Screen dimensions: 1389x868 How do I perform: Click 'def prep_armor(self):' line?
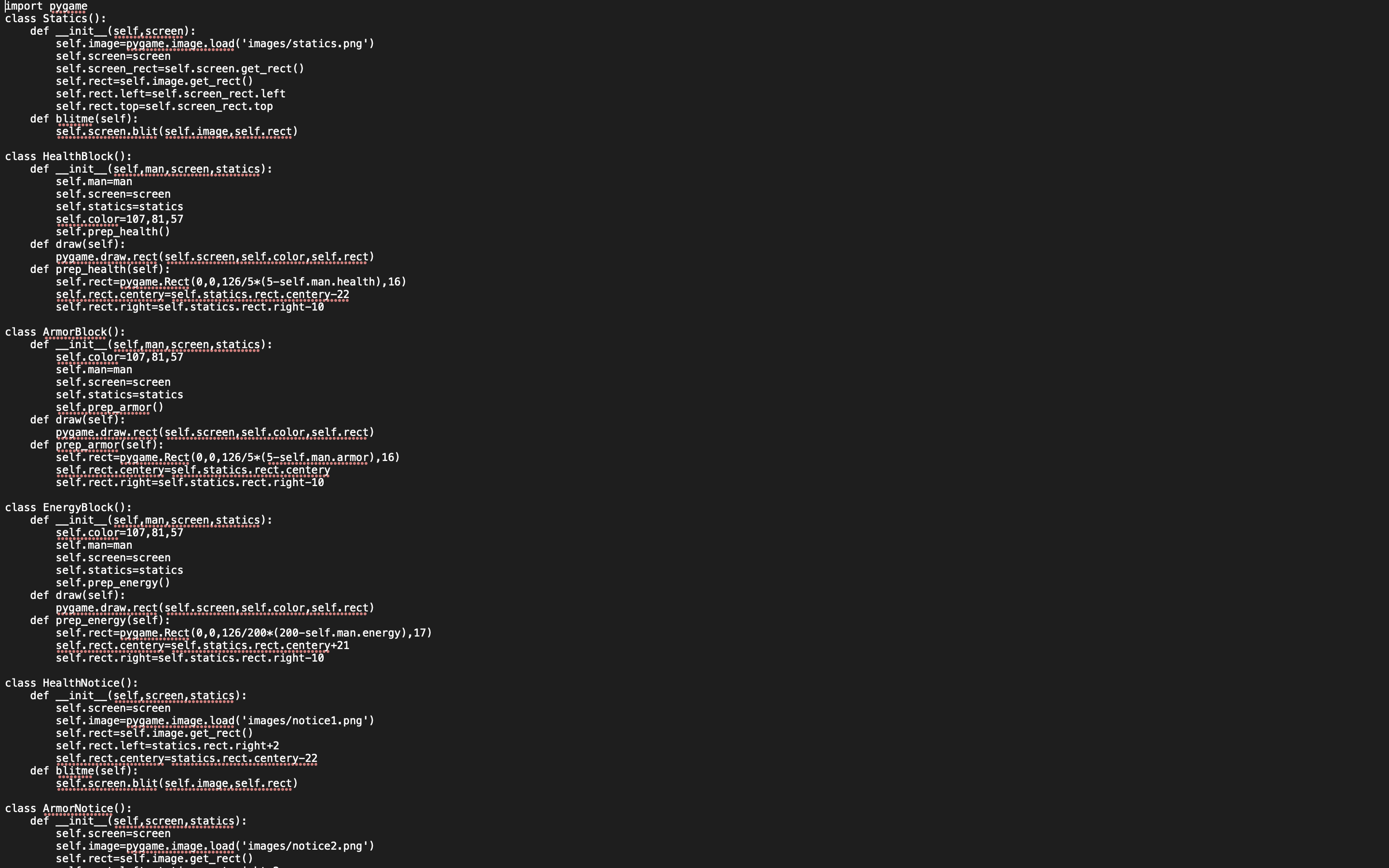[97, 445]
